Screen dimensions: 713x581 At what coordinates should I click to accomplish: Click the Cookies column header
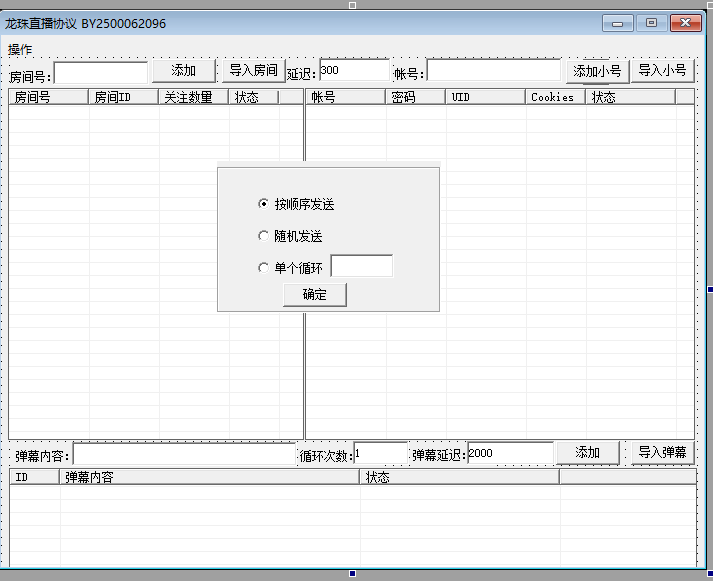tap(554, 97)
